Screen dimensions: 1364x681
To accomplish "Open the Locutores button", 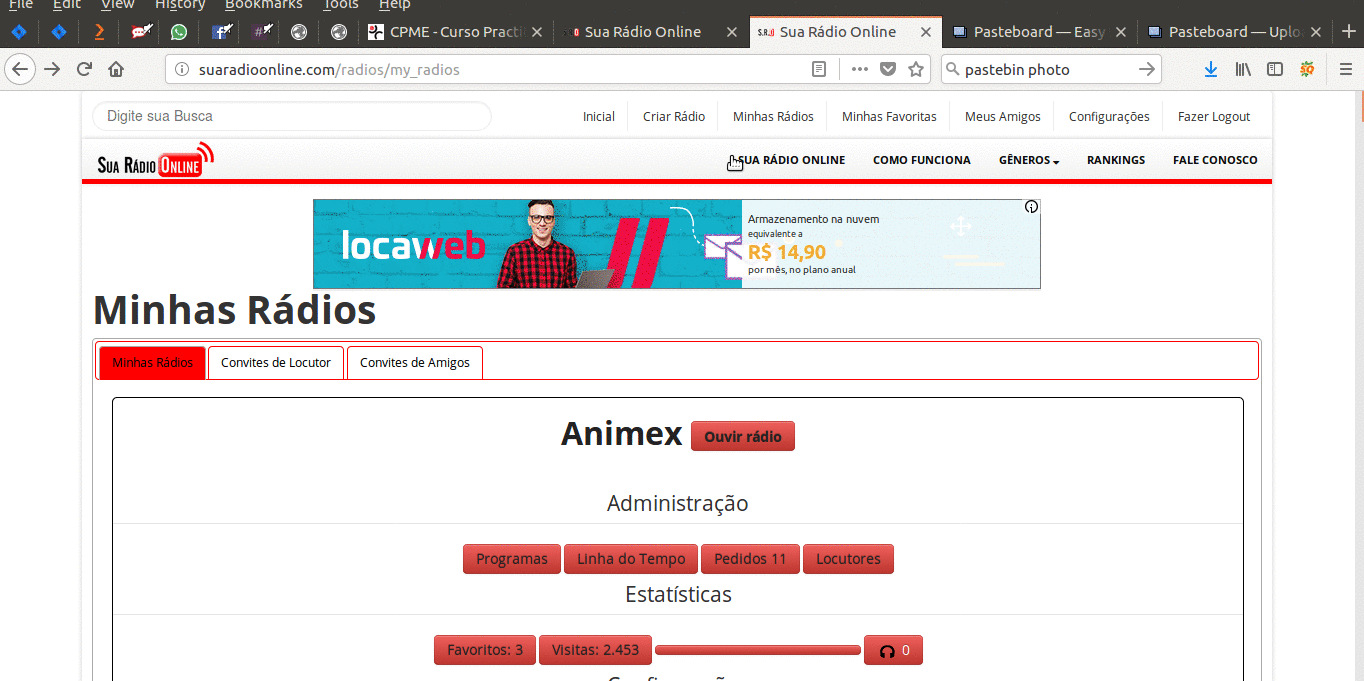I will pos(848,559).
